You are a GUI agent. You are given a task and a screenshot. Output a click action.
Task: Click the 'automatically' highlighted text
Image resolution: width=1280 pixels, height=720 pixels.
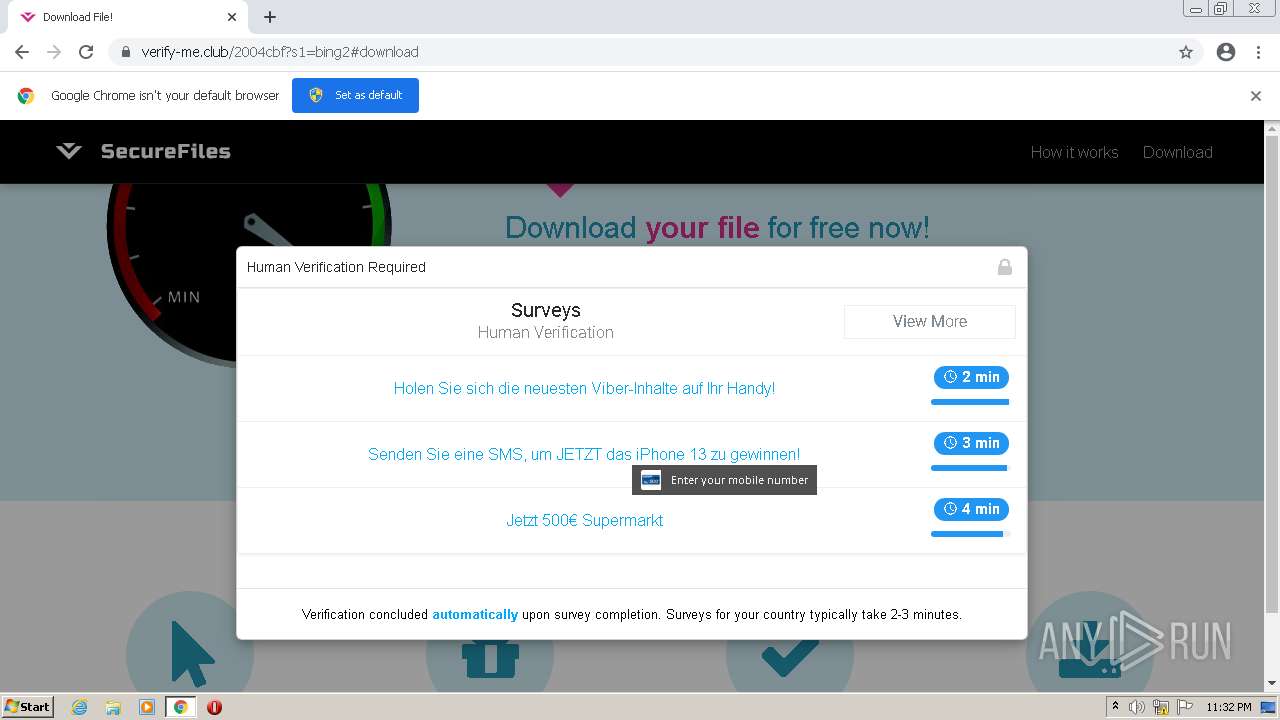tap(475, 614)
